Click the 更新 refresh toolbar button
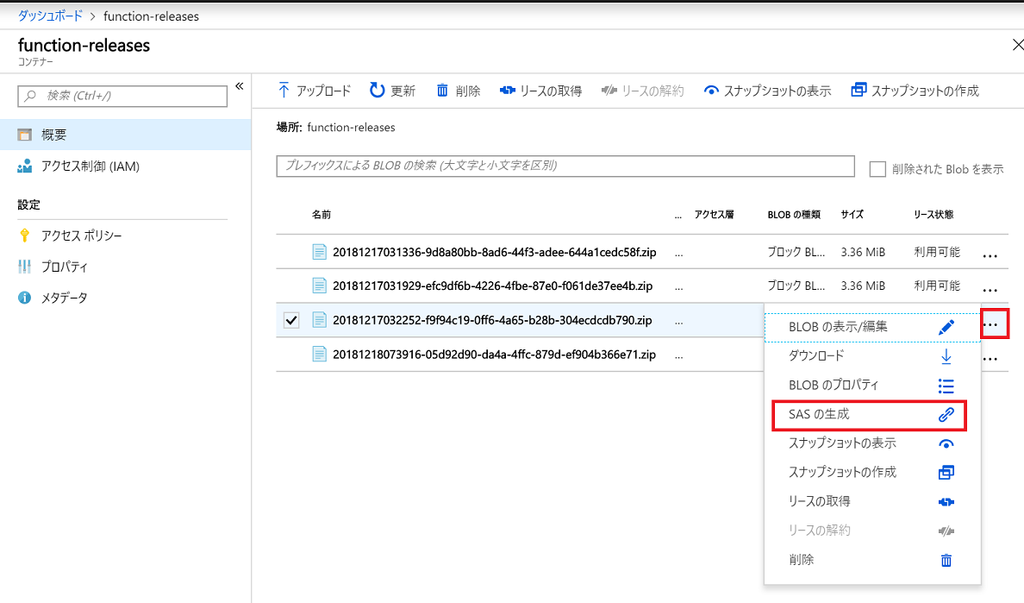The height and width of the screenshot is (603, 1024). tap(392, 91)
